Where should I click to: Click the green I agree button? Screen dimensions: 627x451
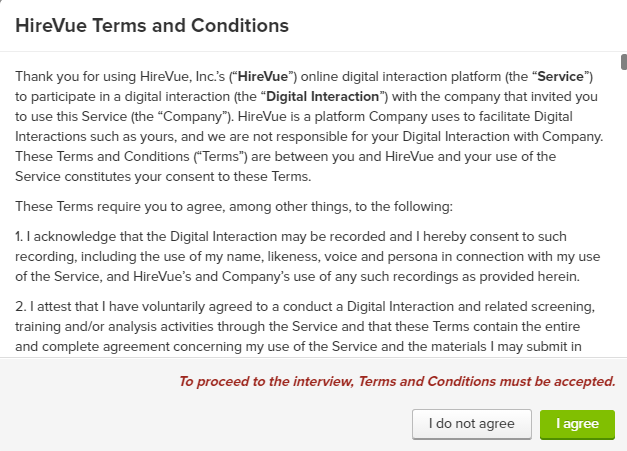pyautogui.click(x=576, y=424)
